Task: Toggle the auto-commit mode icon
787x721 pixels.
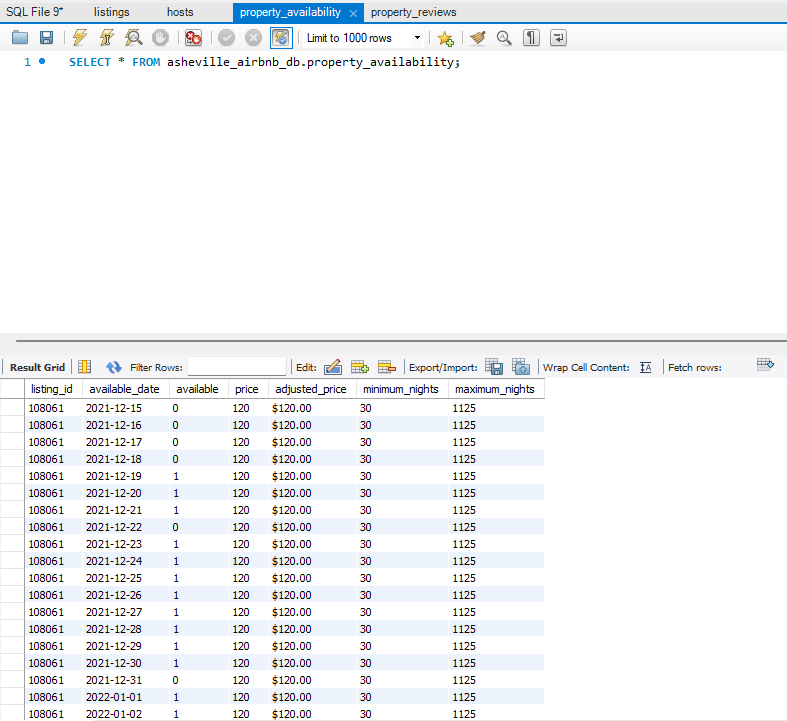Action: (281, 38)
